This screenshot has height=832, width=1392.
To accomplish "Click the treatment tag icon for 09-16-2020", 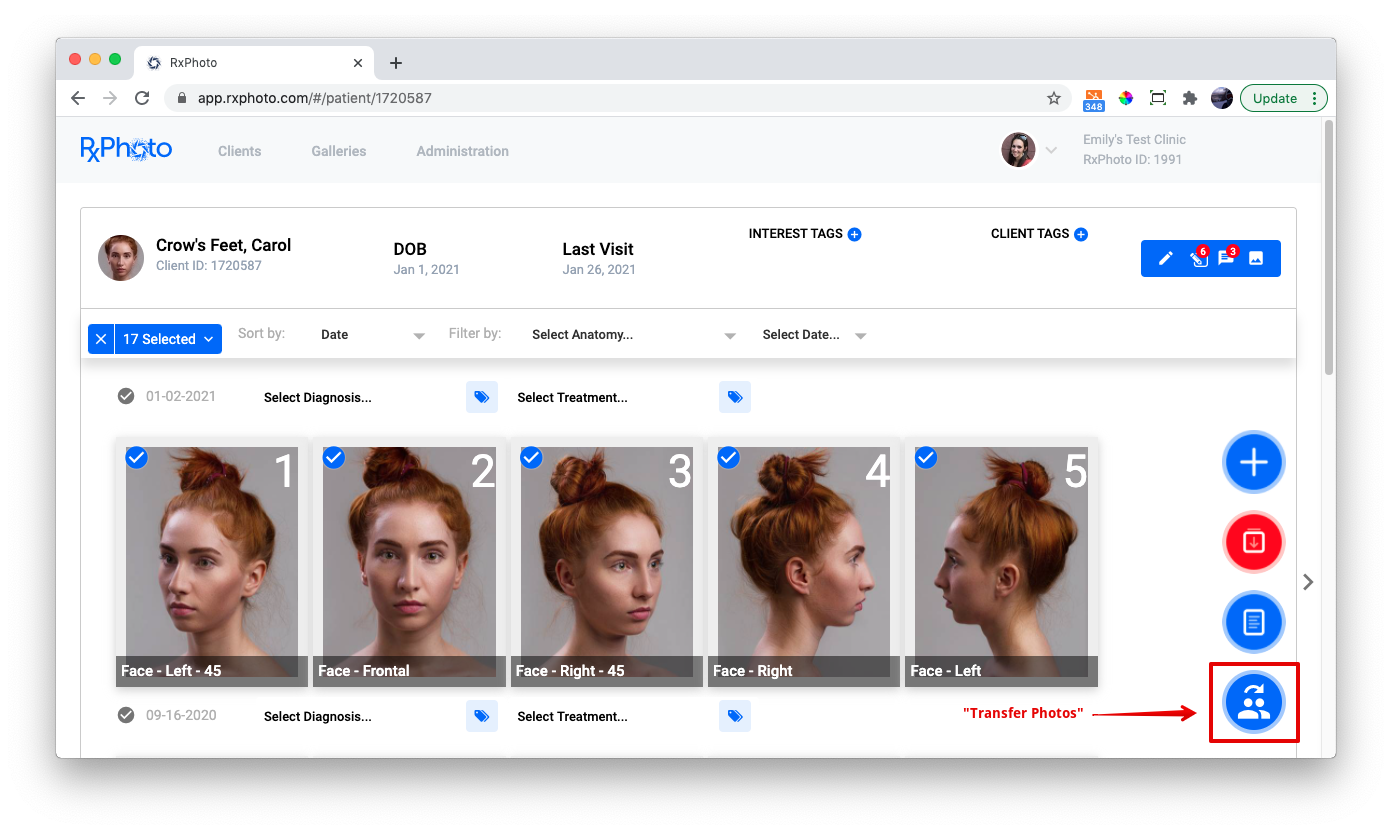I will tap(735, 716).
